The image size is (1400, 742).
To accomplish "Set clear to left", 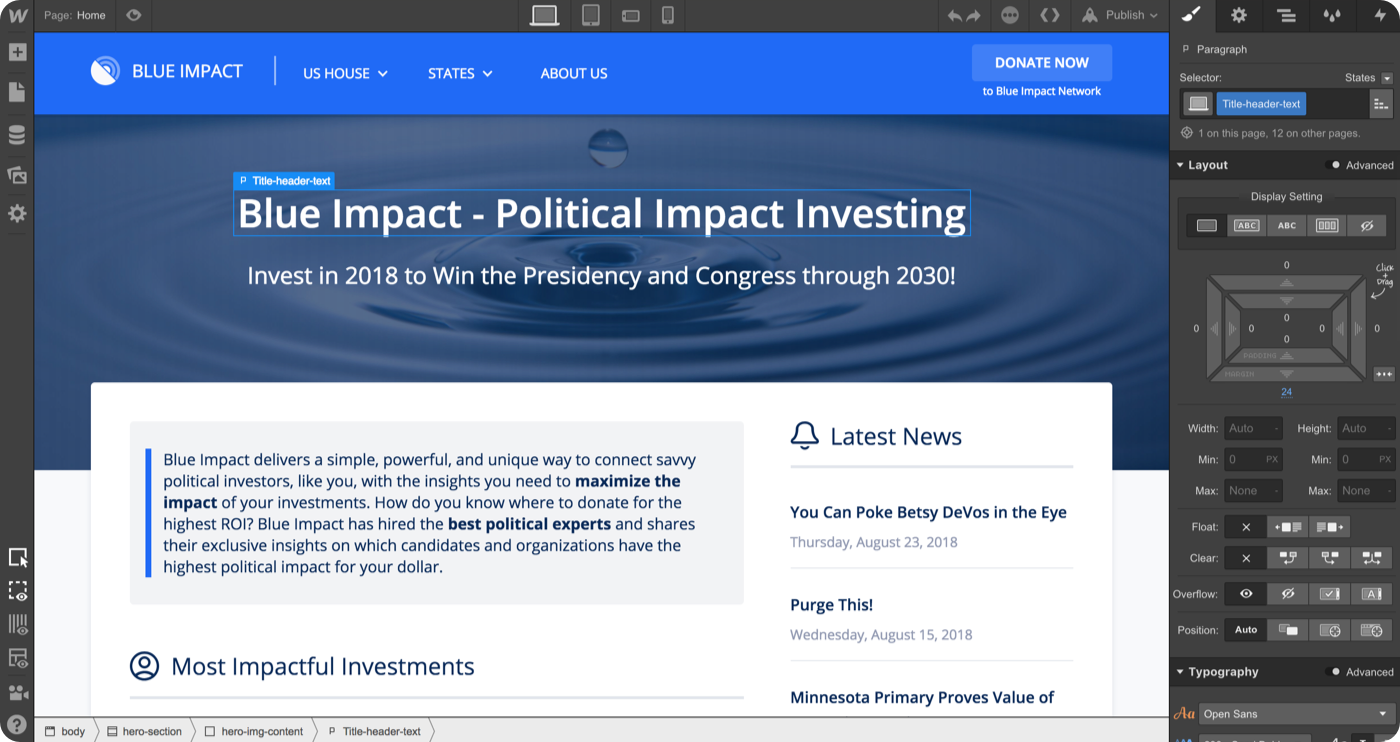I will click(1288, 558).
